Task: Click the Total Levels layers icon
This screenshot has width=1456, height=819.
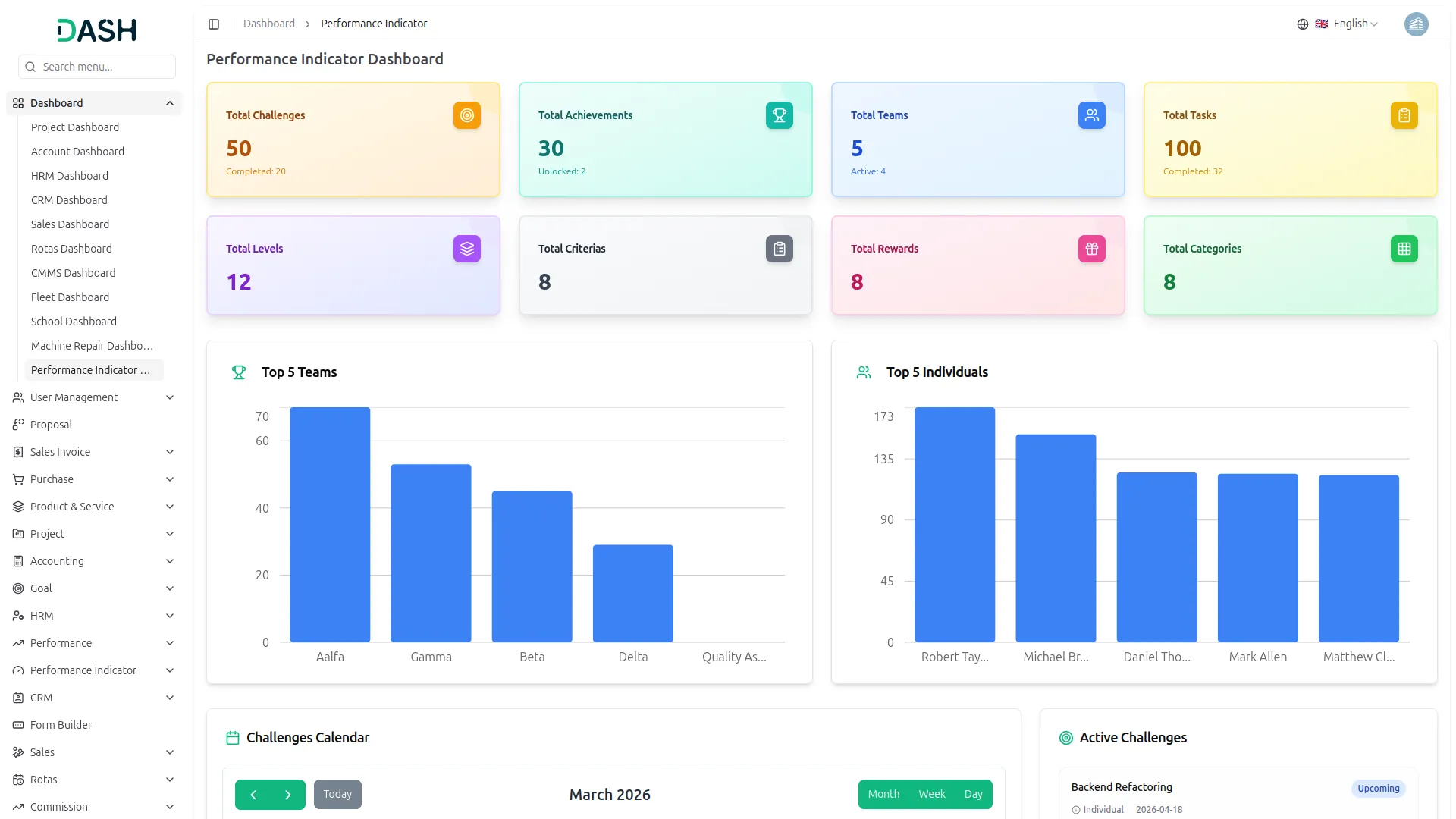Action: click(467, 249)
